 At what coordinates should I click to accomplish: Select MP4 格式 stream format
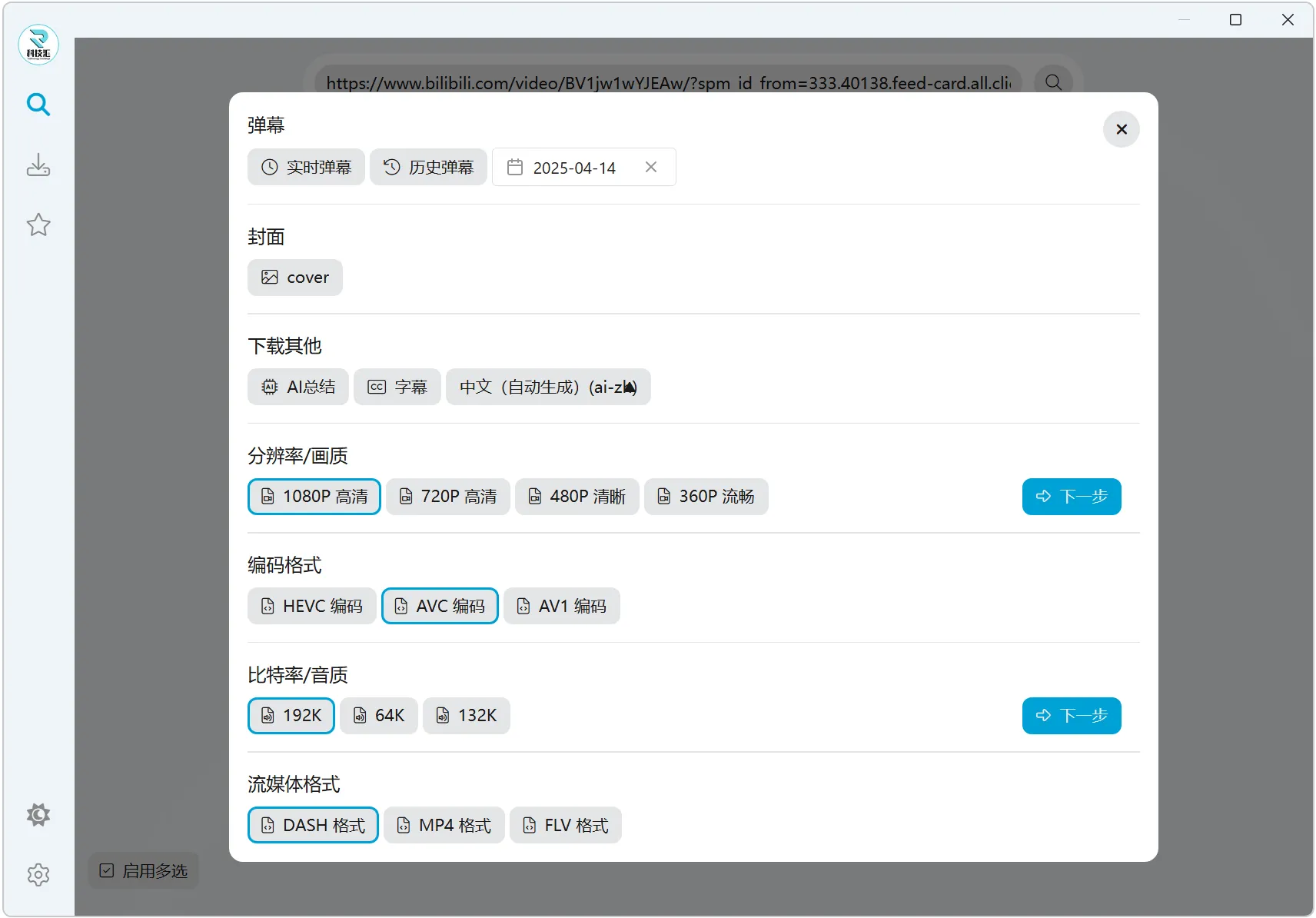click(x=444, y=825)
